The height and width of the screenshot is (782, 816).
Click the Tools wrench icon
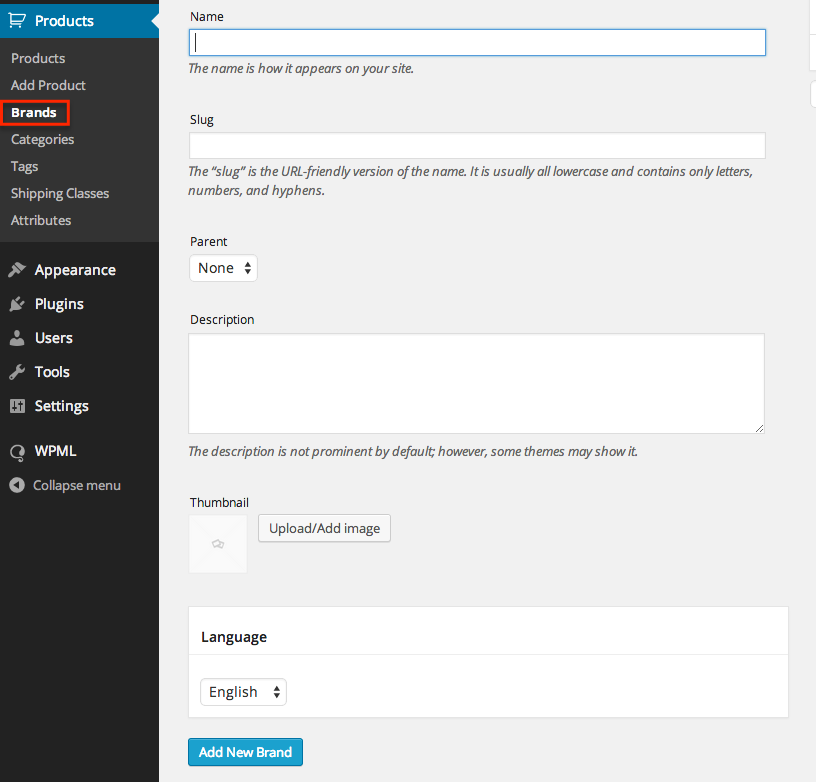click(x=17, y=371)
